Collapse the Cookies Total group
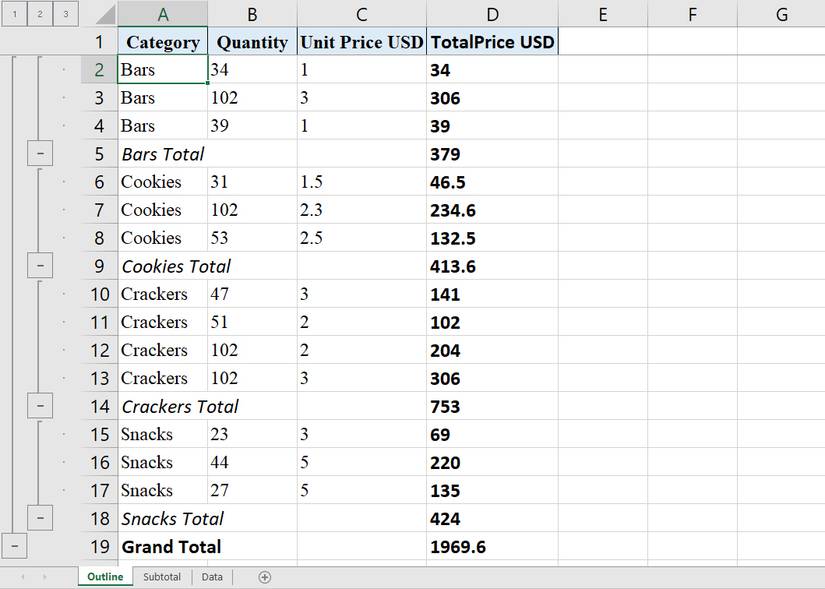825x589 pixels. (x=40, y=266)
